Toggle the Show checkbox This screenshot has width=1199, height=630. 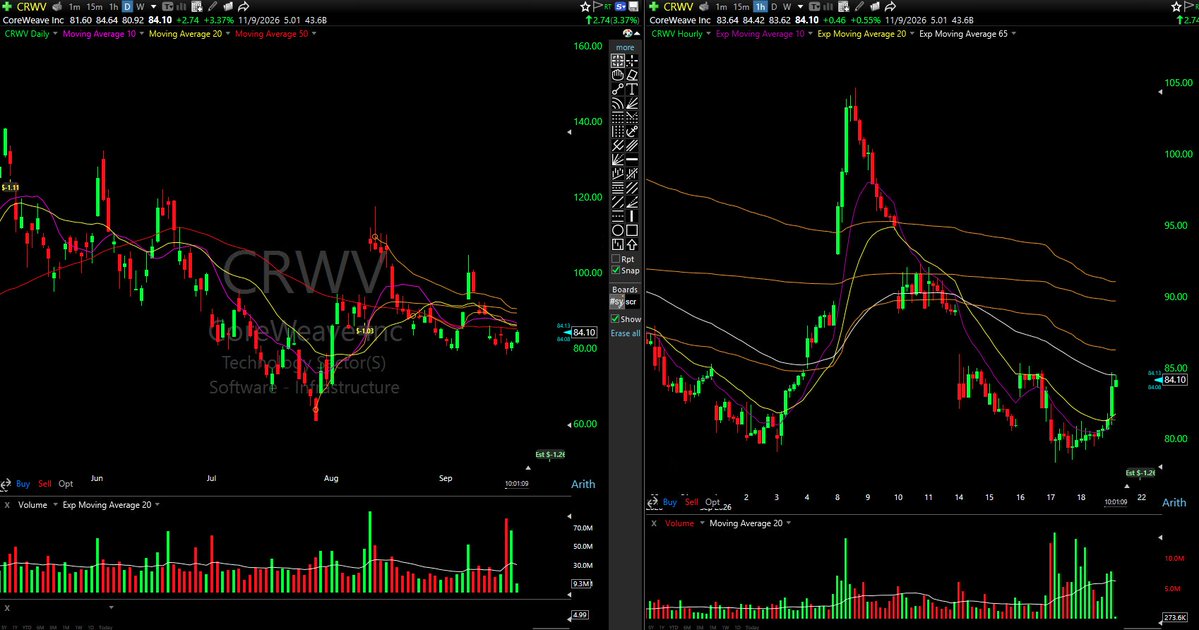pyautogui.click(x=615, y=319)
